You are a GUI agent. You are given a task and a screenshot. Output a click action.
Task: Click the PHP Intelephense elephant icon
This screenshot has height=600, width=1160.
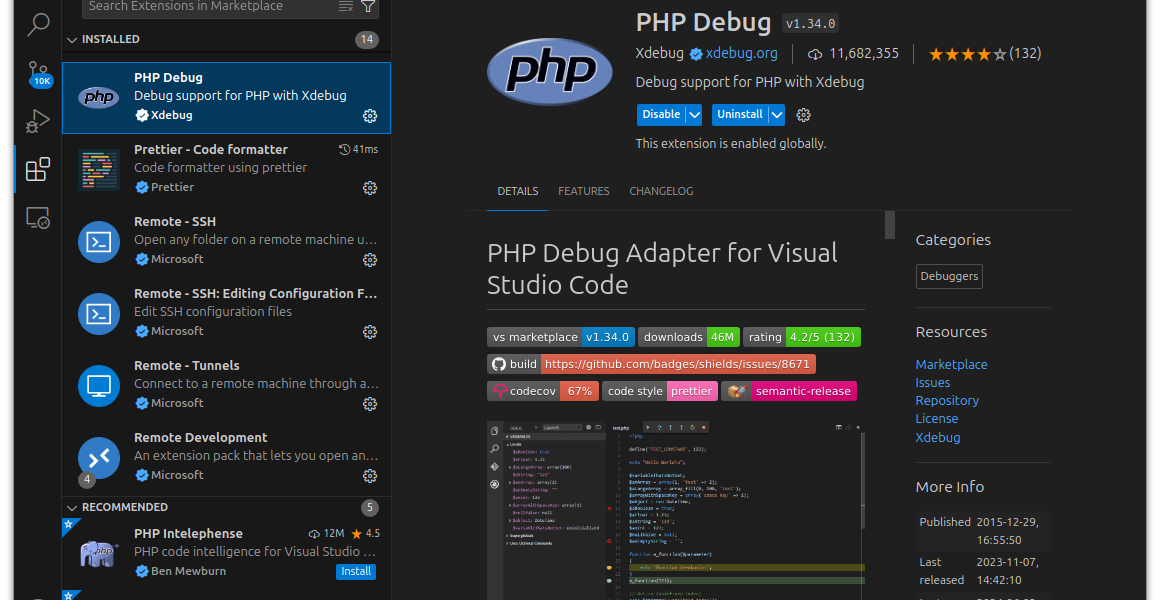98,553
